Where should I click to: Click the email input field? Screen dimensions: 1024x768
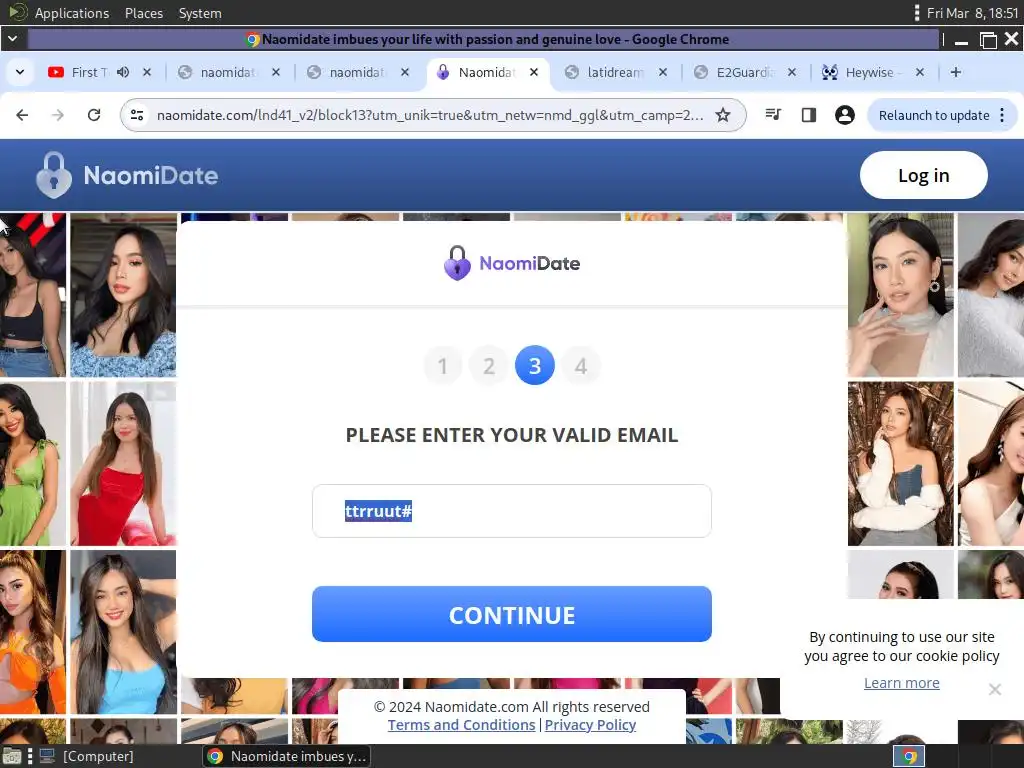[x=511, y=511]
